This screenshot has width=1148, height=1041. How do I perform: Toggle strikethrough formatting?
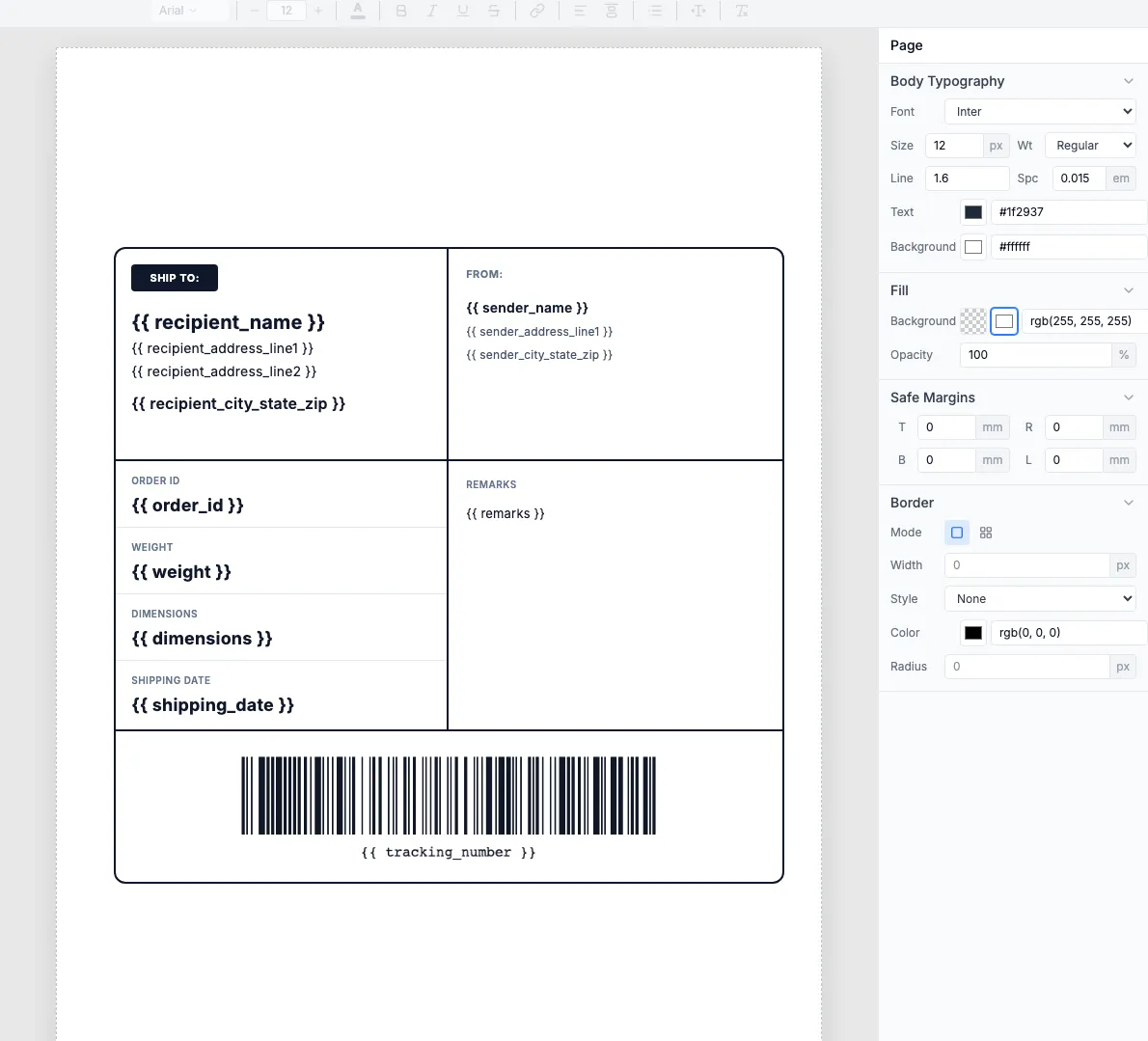click(494, 11)
